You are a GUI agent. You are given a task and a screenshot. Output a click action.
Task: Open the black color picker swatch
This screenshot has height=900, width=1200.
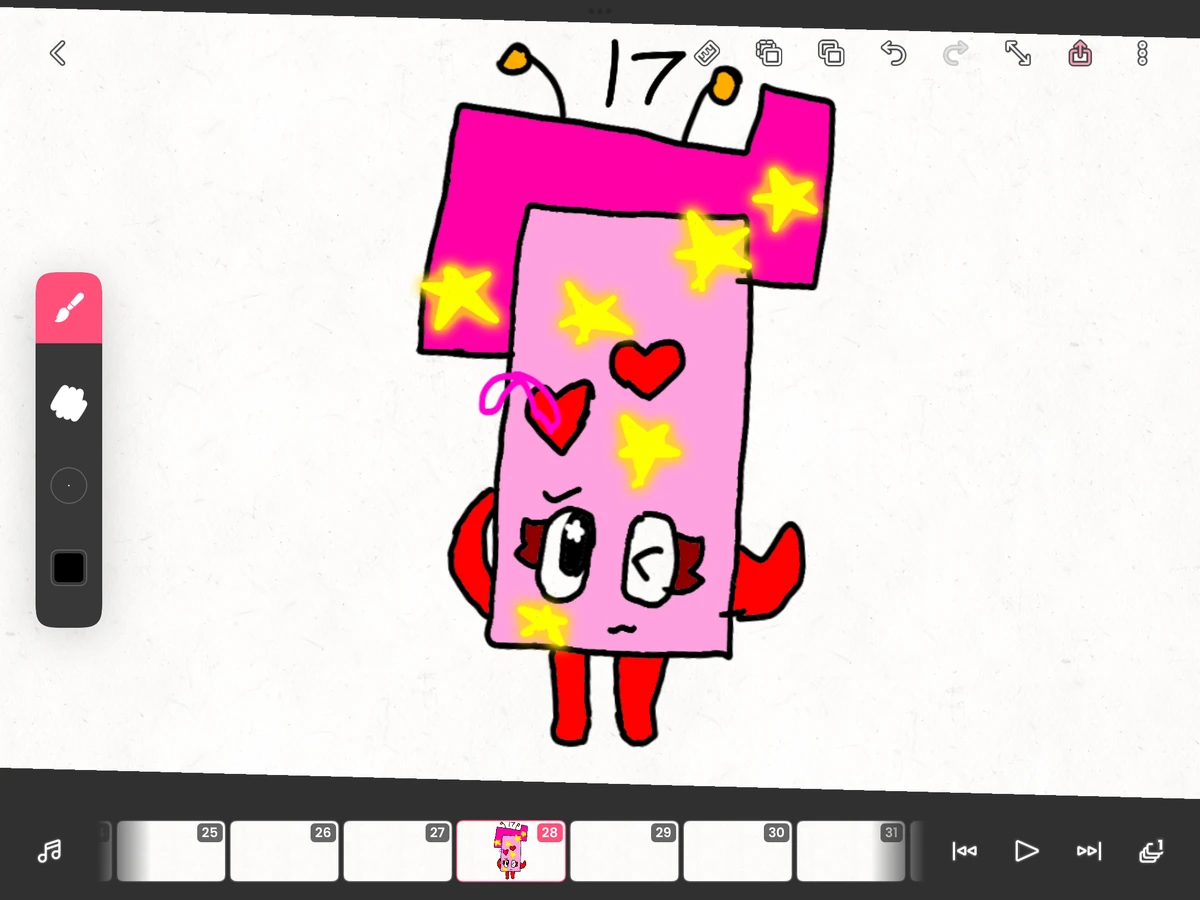pos(69,567)
